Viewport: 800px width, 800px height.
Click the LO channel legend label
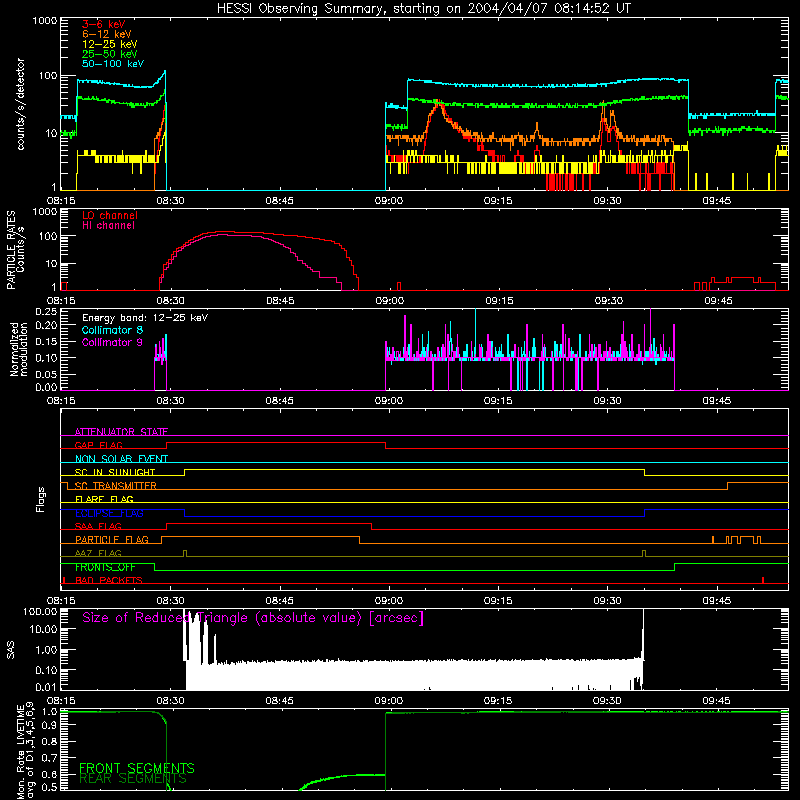click(110, 215)
